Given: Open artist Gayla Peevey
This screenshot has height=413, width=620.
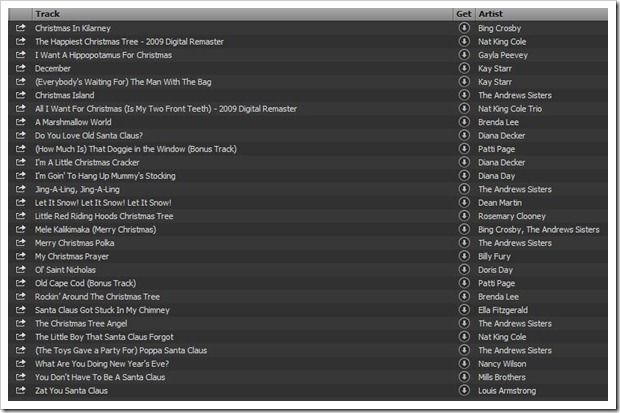Looking at the screenshot, I should click(503, 55).
